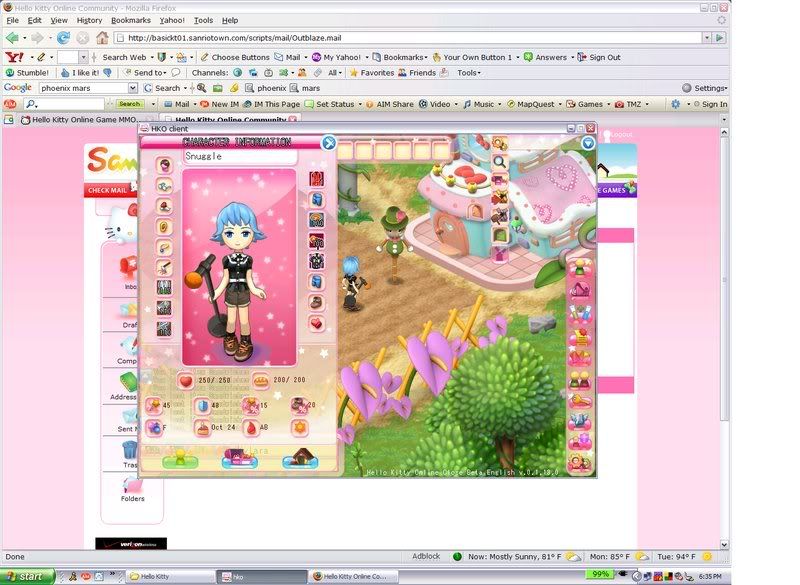Image resolution: width=800 pixels, height=585 pixels.
Task: Click the Snuggle character name field
Action: (x=240, y=157)
